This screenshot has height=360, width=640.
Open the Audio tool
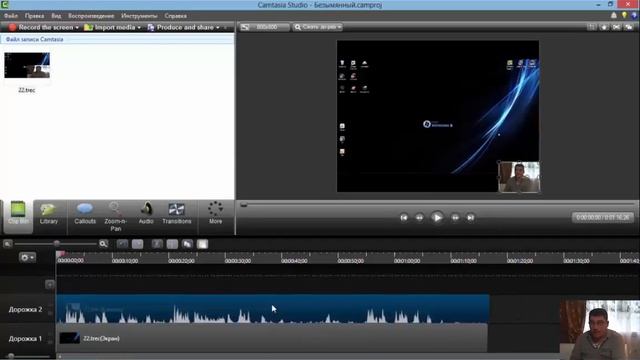tap(146, 214)
